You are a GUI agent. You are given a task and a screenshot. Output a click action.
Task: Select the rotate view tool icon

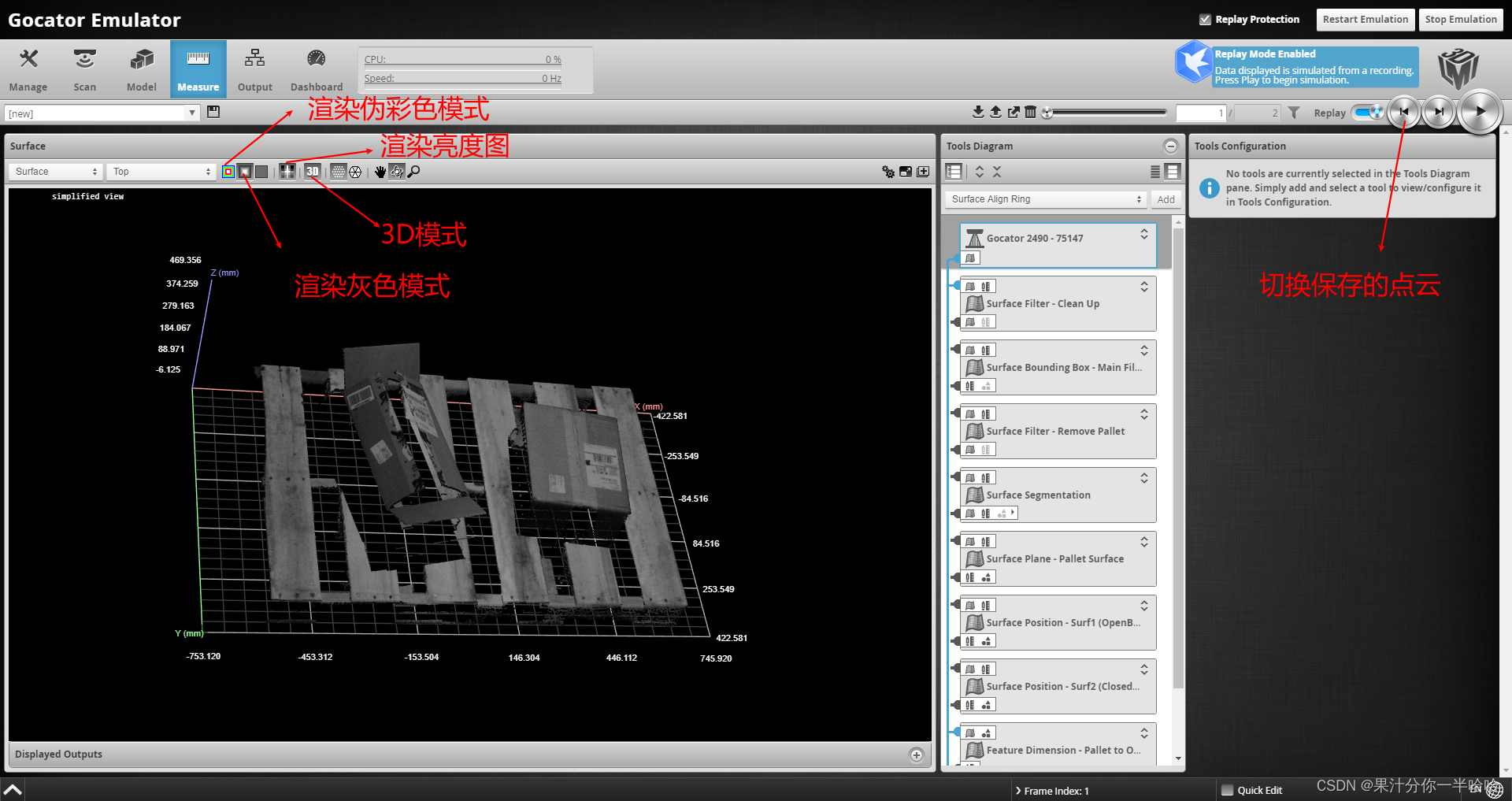(397, 172)
